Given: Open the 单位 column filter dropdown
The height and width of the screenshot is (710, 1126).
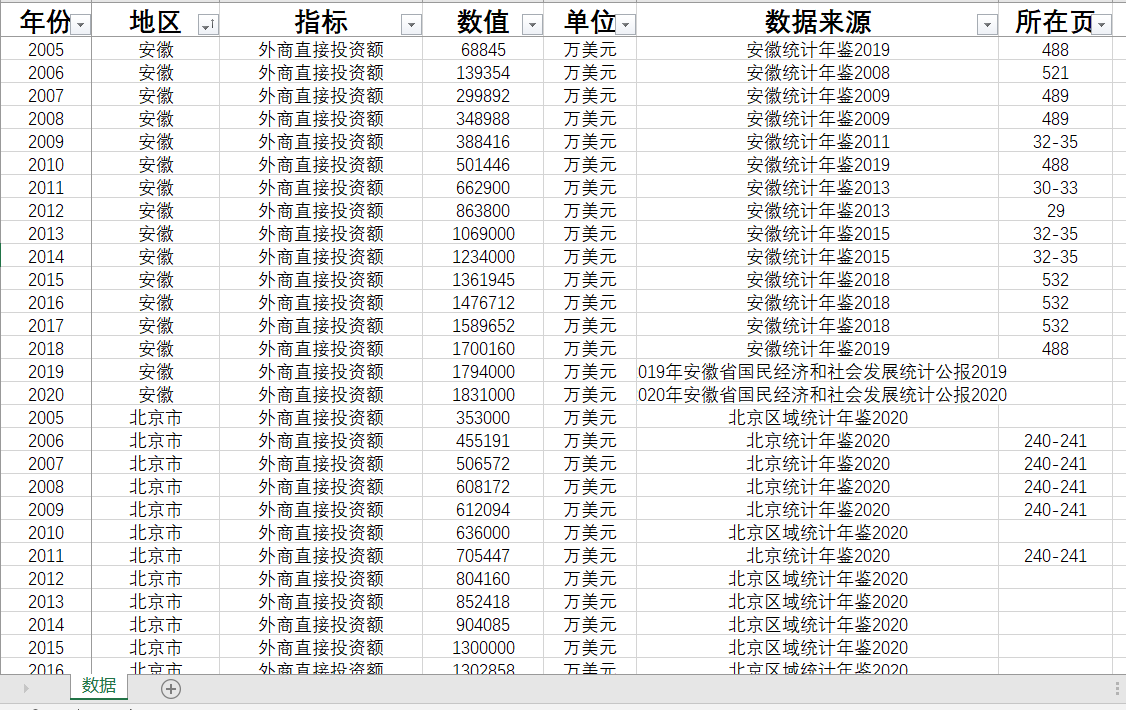Looking at the screenshot, I should (x=625, y=25).
